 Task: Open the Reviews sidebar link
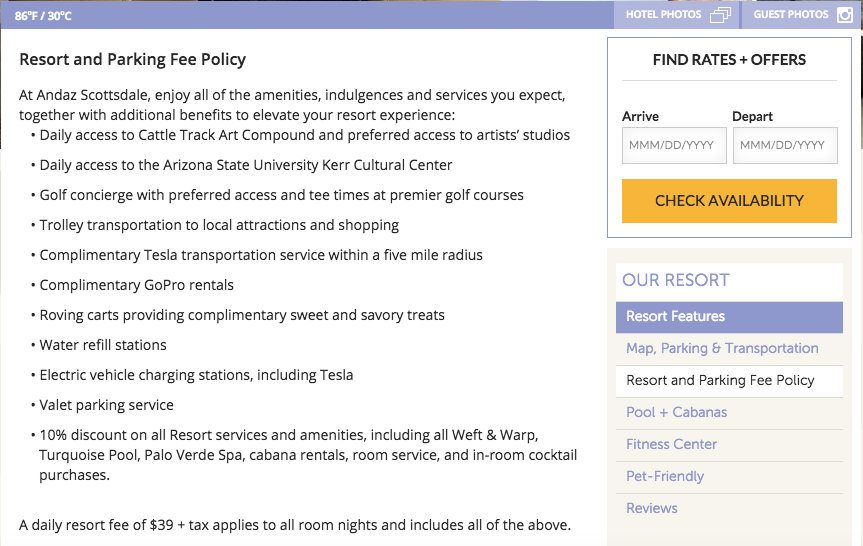point(652,509)
